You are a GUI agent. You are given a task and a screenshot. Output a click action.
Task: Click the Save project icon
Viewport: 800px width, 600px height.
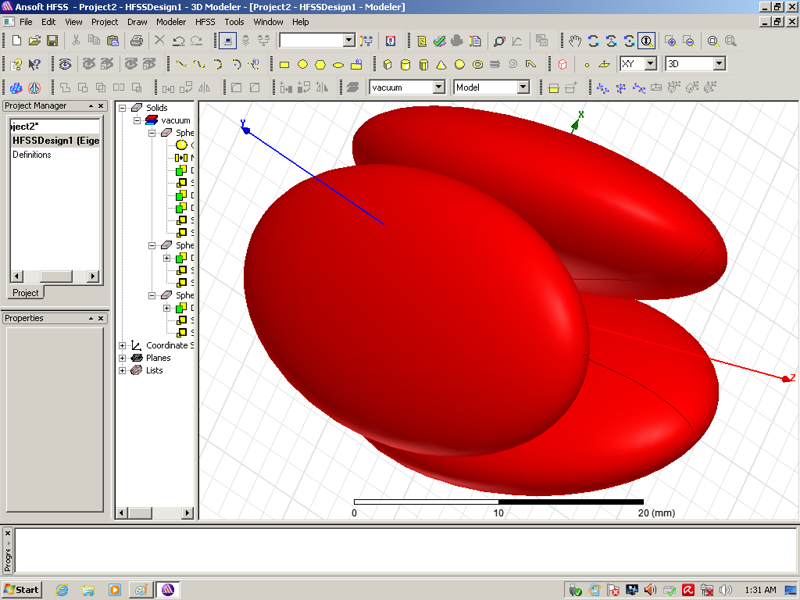(52, 41)
